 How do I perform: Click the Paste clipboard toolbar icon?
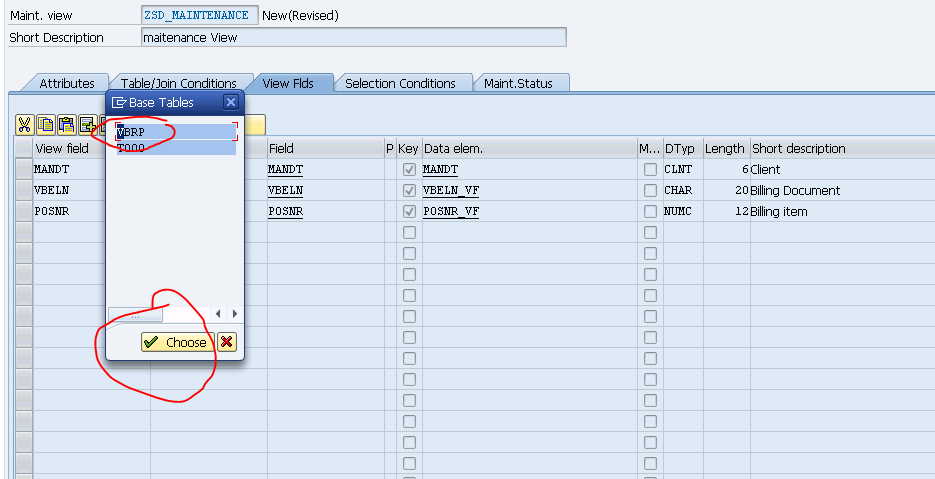point(66,125)
